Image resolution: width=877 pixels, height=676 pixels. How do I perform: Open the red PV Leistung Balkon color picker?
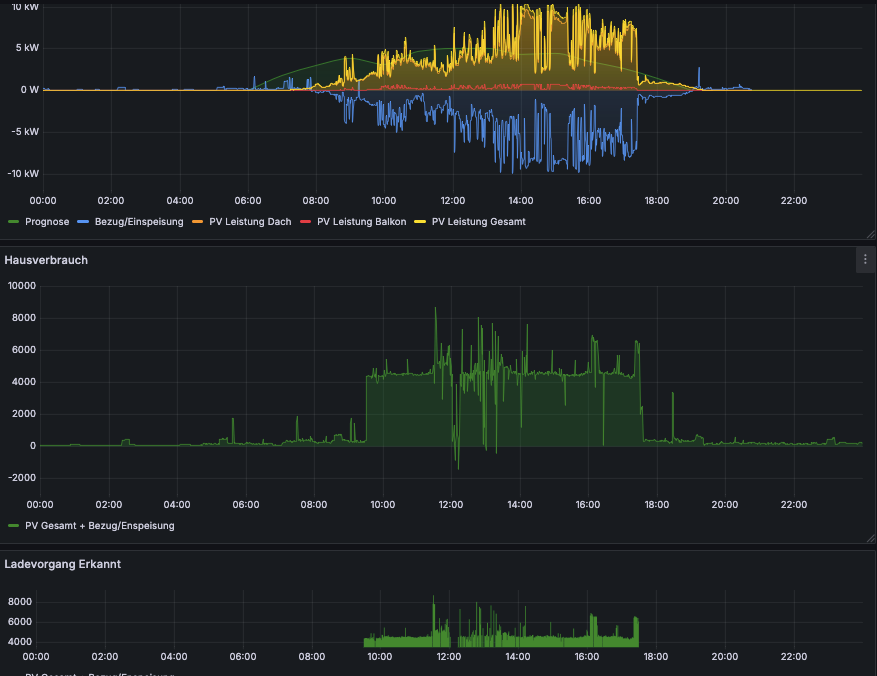tap(306, 222)
